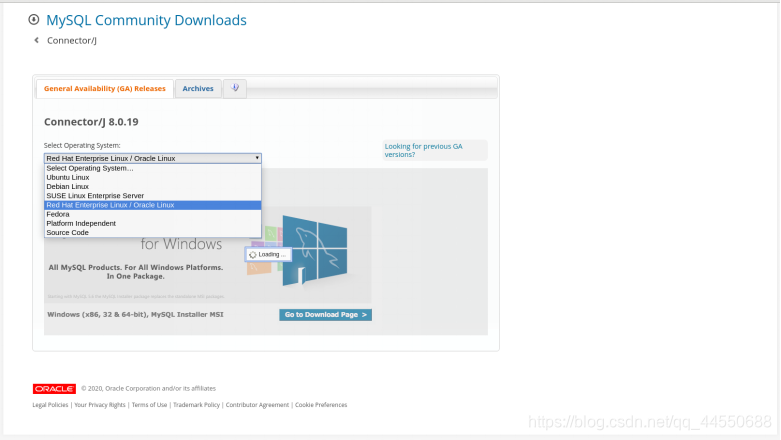Open the info icon tab beside Archives
This screenshot has height=440, width=781.
pos(235,88)
